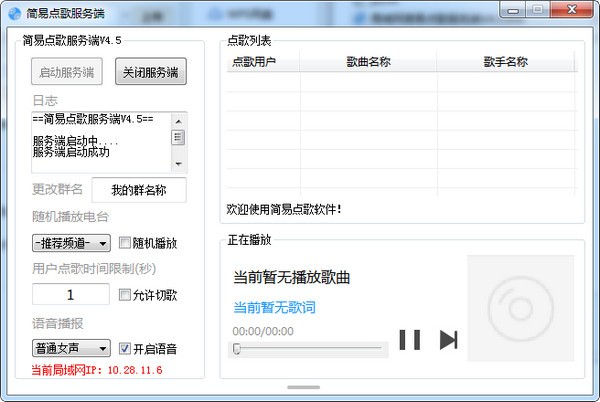Image resolution: width=600 pixels, height=402 pixels.
Task: Click the 服务端启动成功 log line
Action: point(71,152)
